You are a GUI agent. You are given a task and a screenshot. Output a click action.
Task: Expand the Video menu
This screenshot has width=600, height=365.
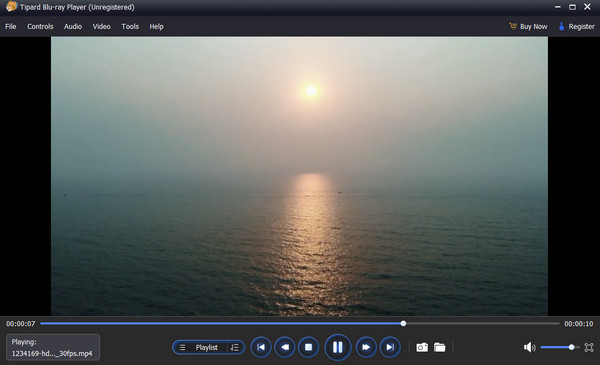tap(101, 26)
